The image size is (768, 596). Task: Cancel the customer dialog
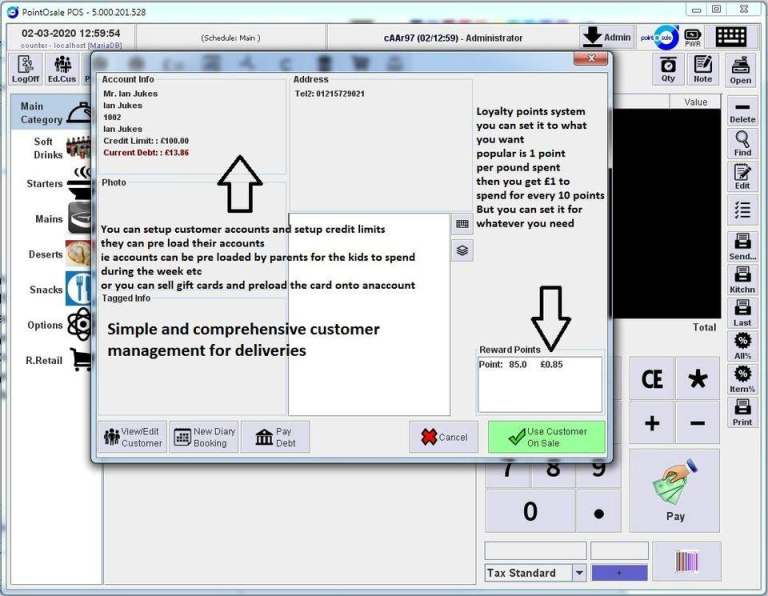pyautogui.click(x=444, y=437)
